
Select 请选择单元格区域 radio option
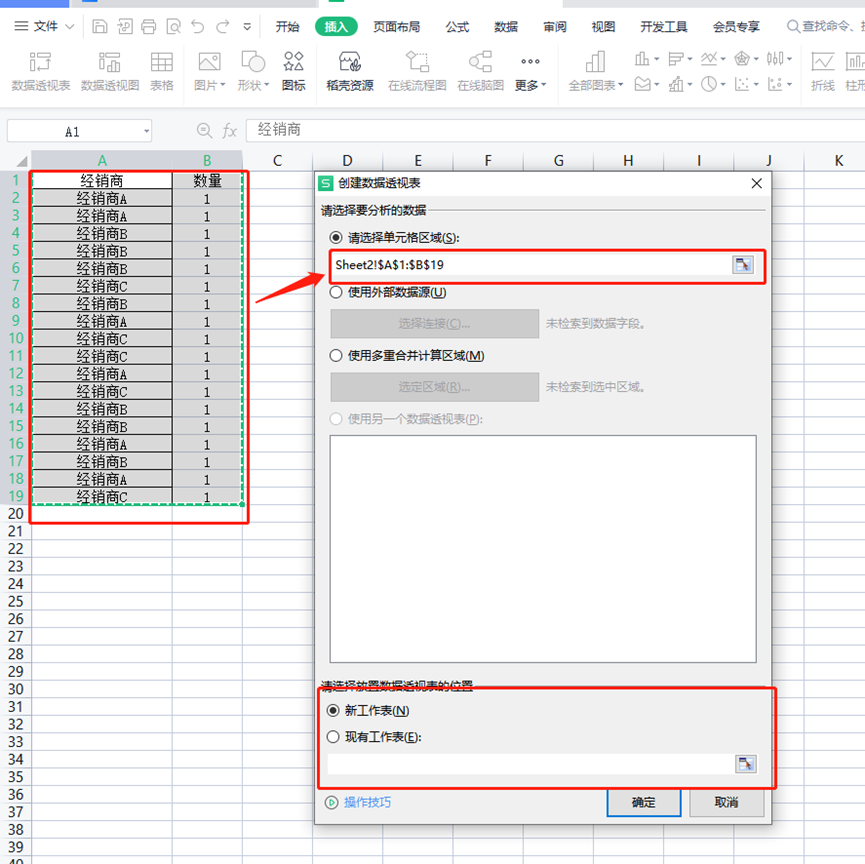coord(335,238)
